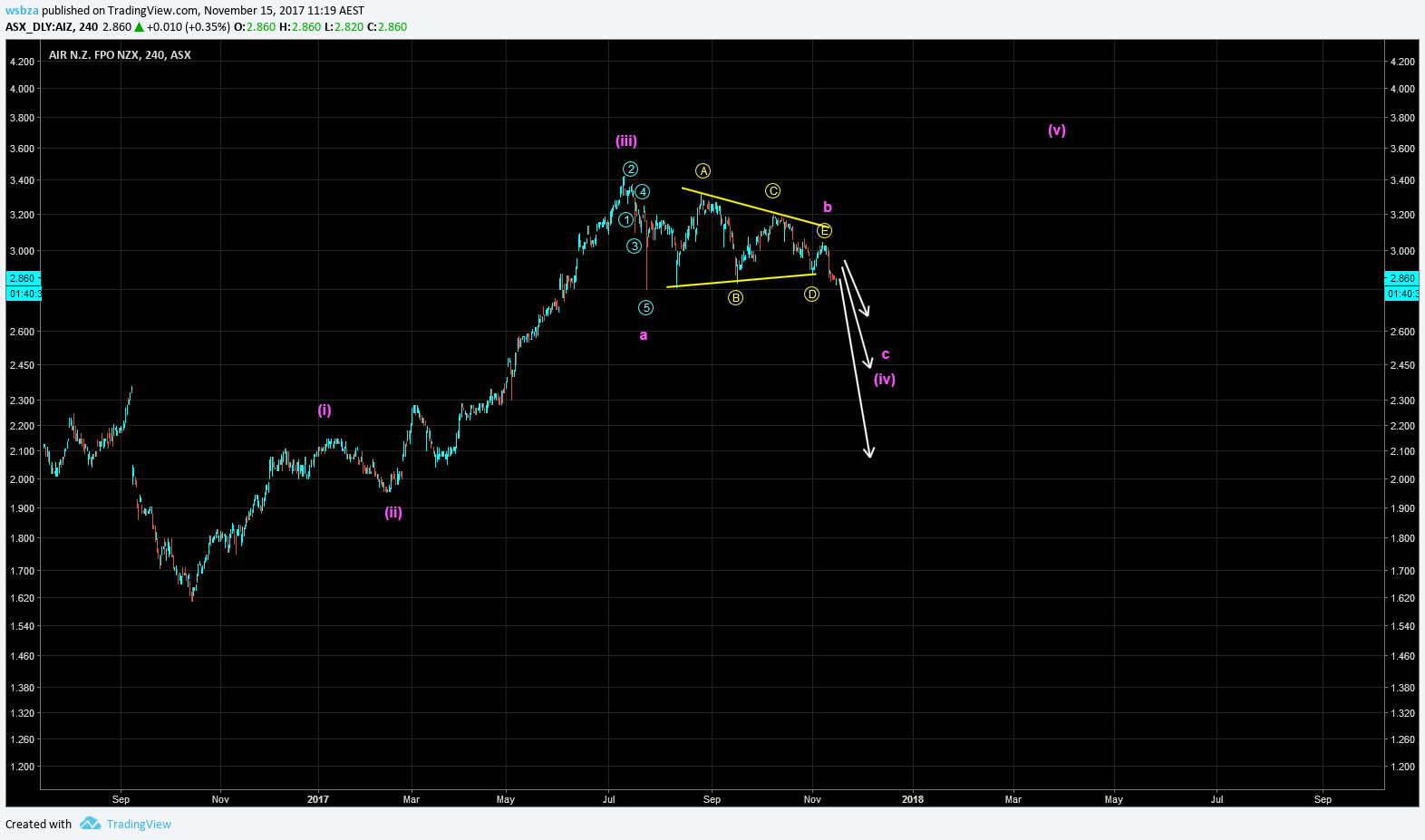Click the TradingView cloud logo icon
The image size is (1425, 840).
(x=90, y=824)
